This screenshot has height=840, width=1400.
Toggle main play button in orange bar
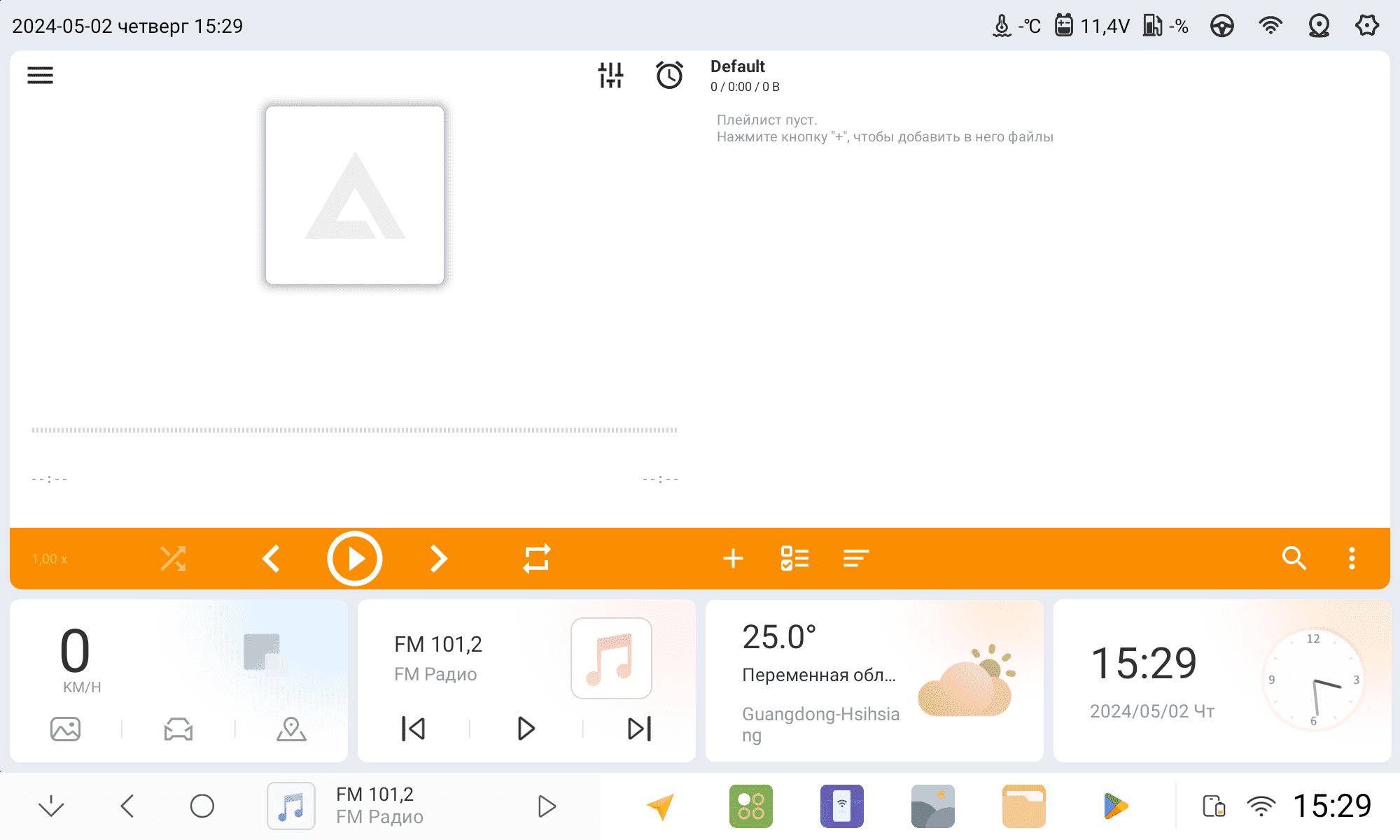355,559
